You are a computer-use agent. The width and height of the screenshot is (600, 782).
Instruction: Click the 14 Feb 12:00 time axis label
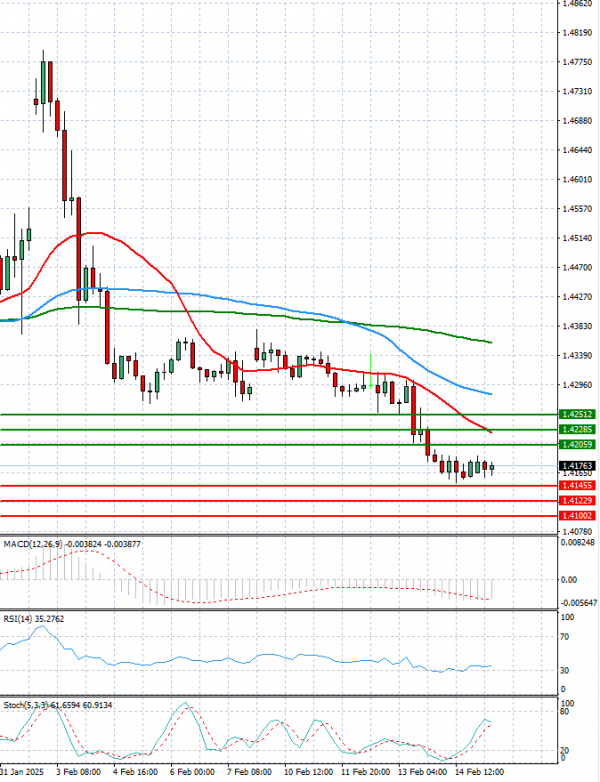477,772
